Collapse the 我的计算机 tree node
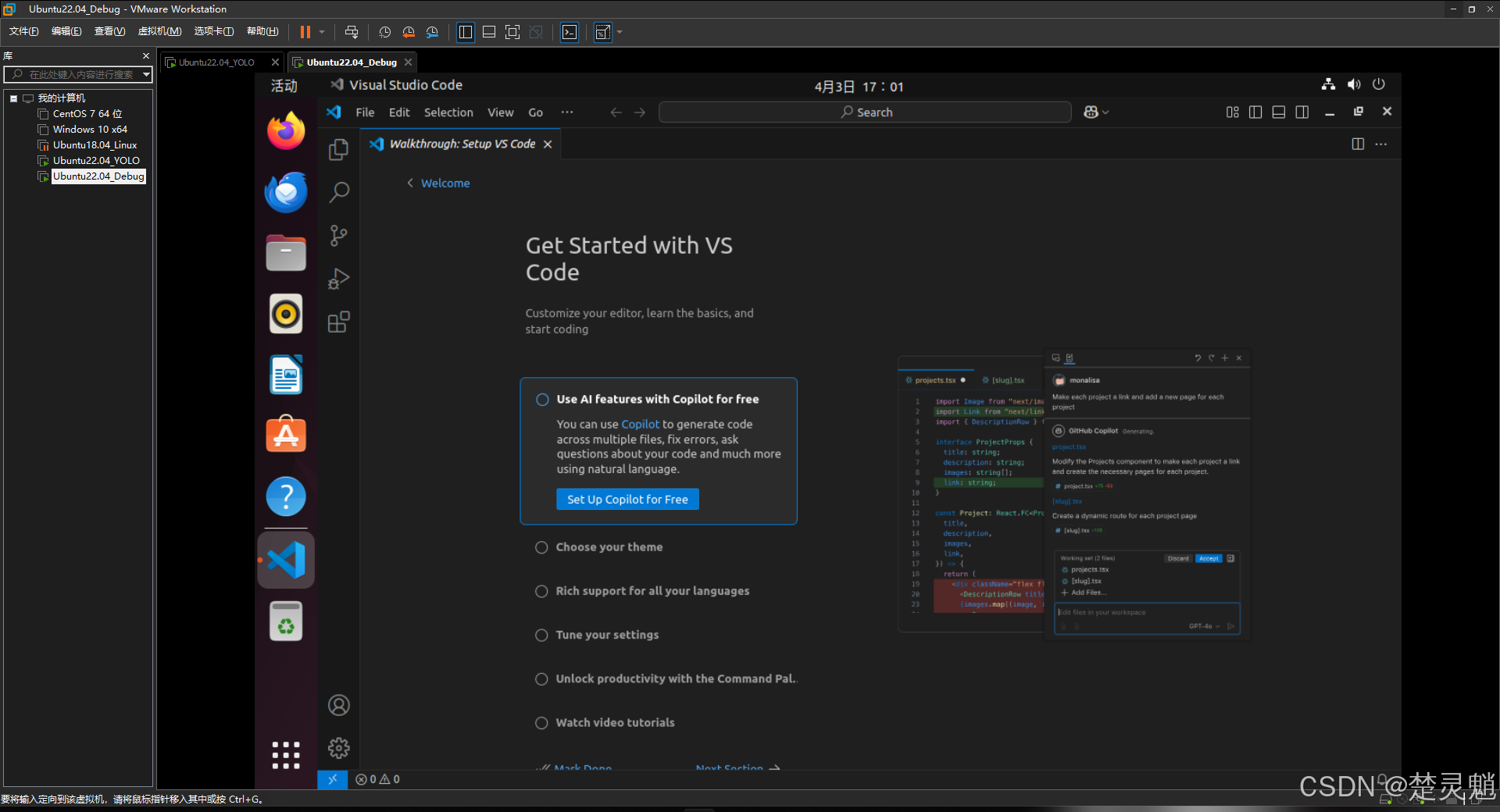The height and width of the screenshot is (812, 1500). pos(13,98)
